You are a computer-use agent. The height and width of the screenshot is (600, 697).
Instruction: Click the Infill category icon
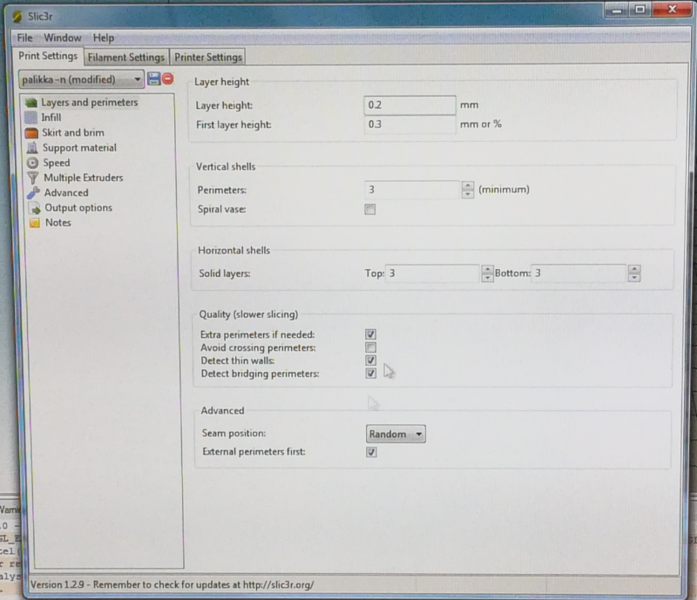point(31,118)
